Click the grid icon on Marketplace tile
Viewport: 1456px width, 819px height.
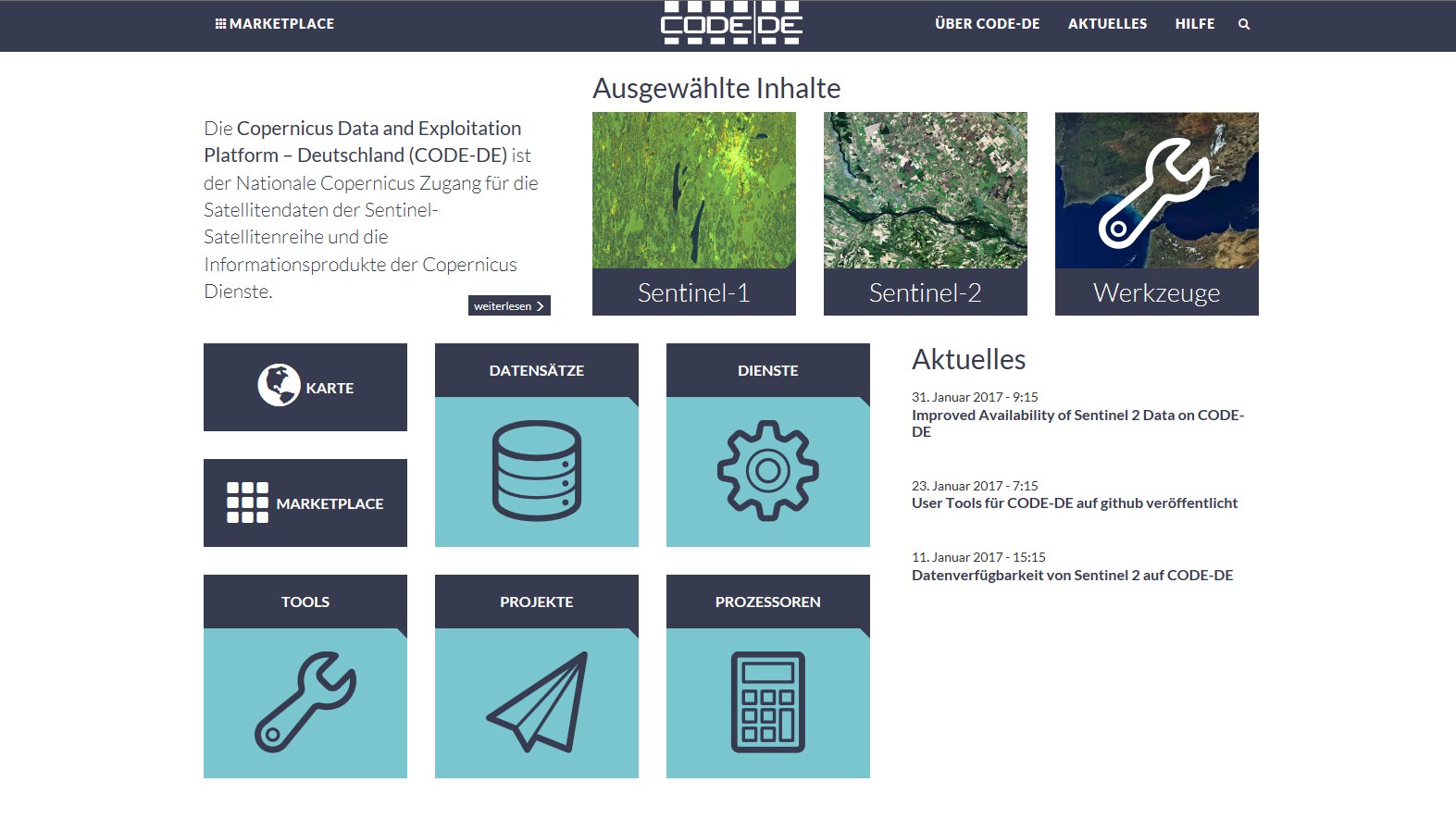point(247,503)
